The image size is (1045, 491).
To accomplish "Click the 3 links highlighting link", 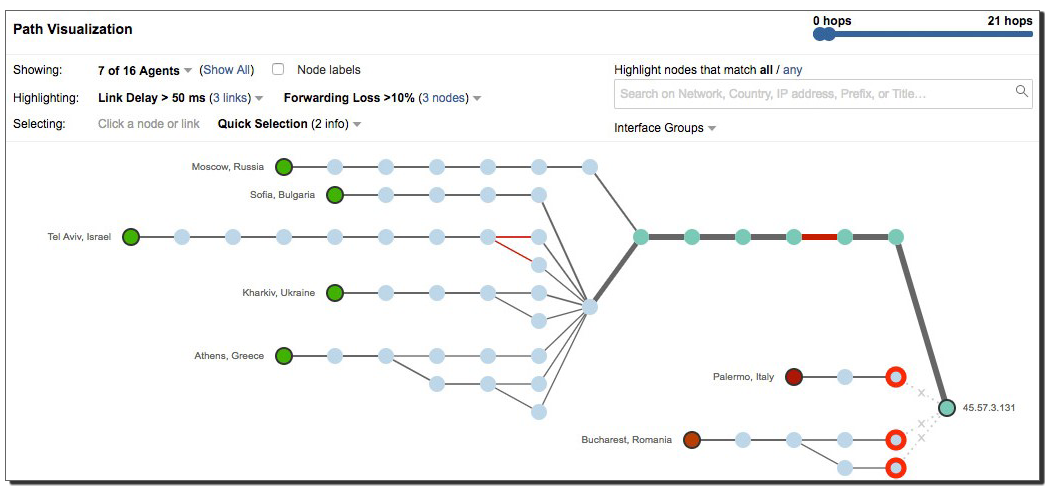I will (231, 98).
